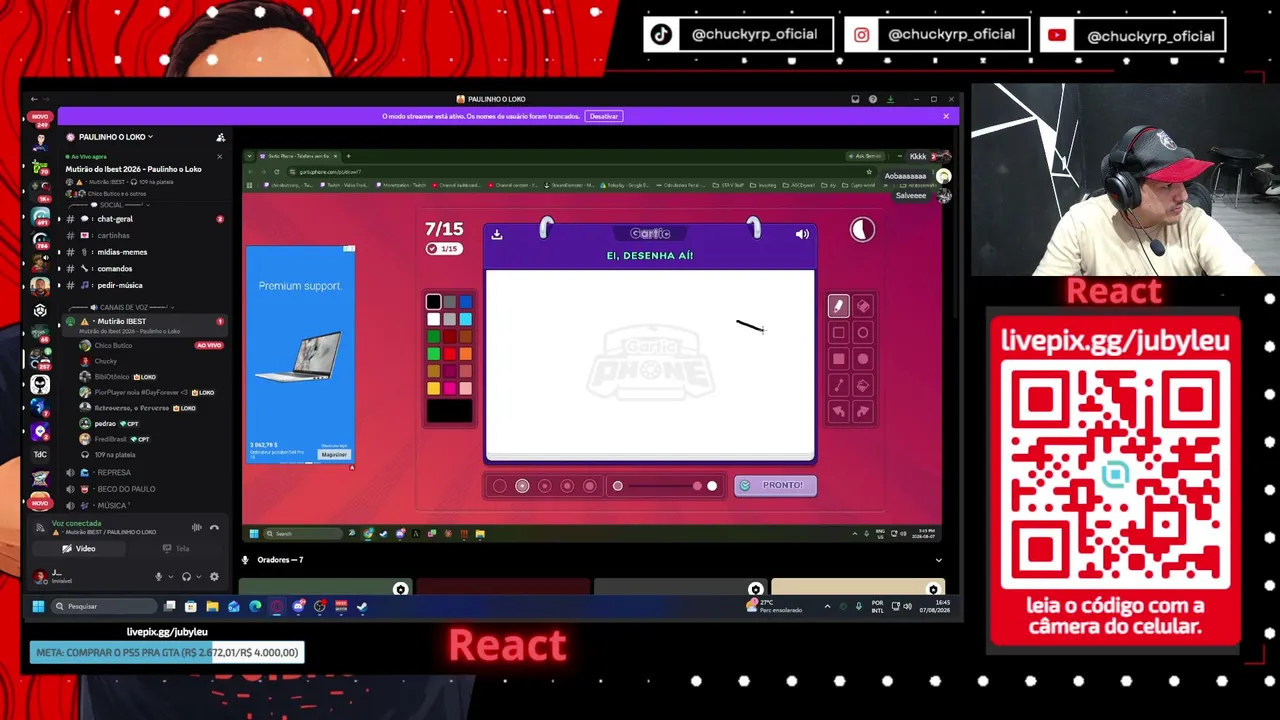Viewport: 1280px width, 720px height.
Task: Toggle the Vídeo camera button in Discord
Action: pos(79,549)
